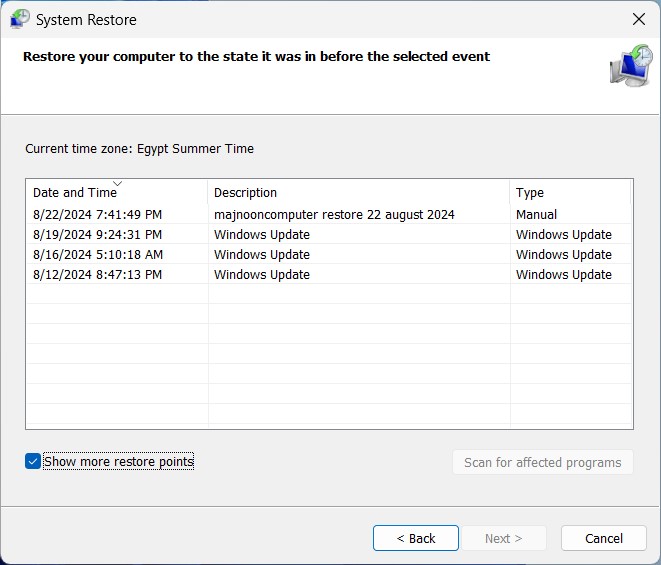Close the System Restore window
Screen dimensions: 661x565
pos(639,19)
